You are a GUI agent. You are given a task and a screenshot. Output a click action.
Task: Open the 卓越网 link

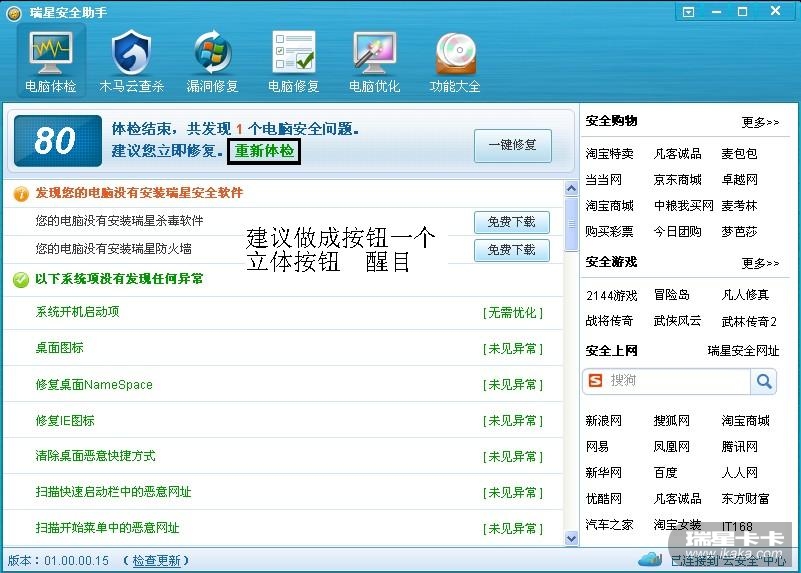point(739,180)
